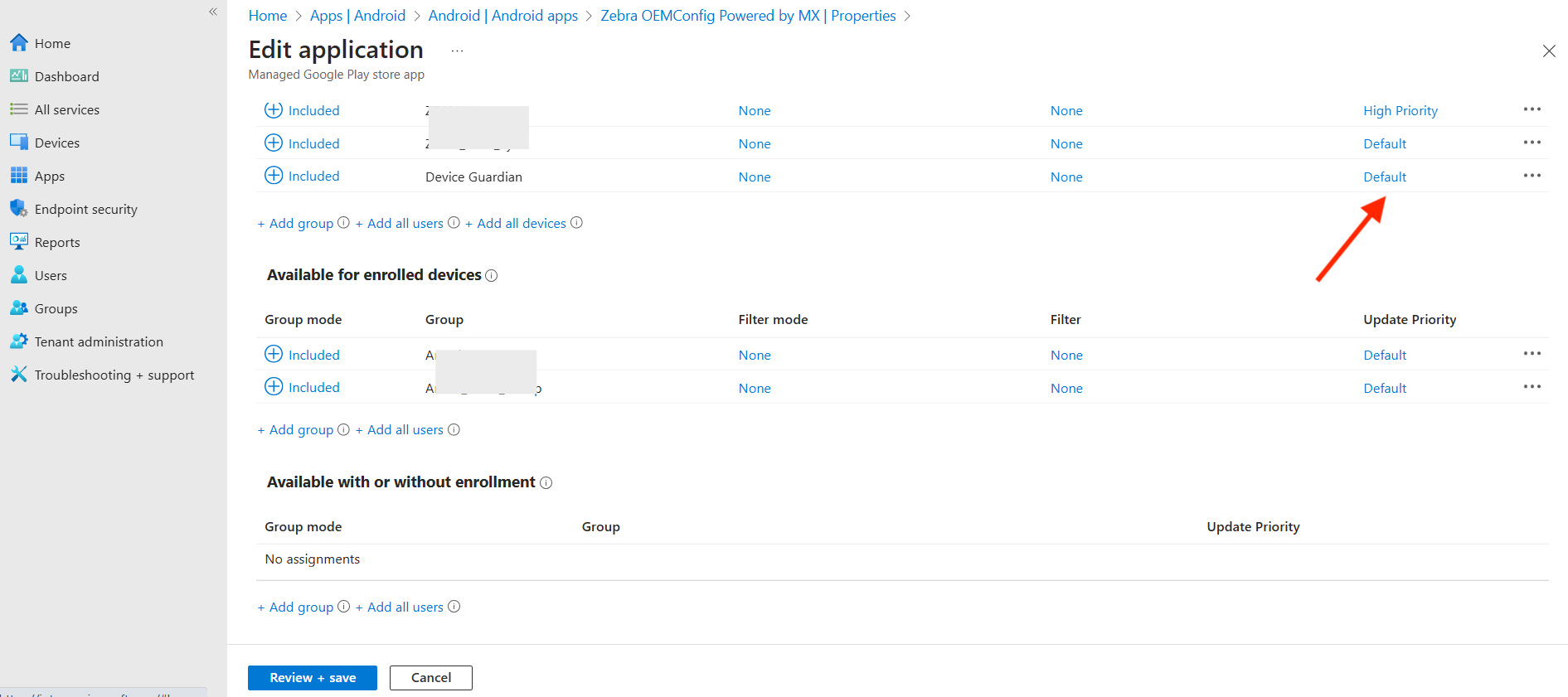Toggle Included on first enrolled devices group
Screen dimensions: 1568x697
click(x=274, y=355)
